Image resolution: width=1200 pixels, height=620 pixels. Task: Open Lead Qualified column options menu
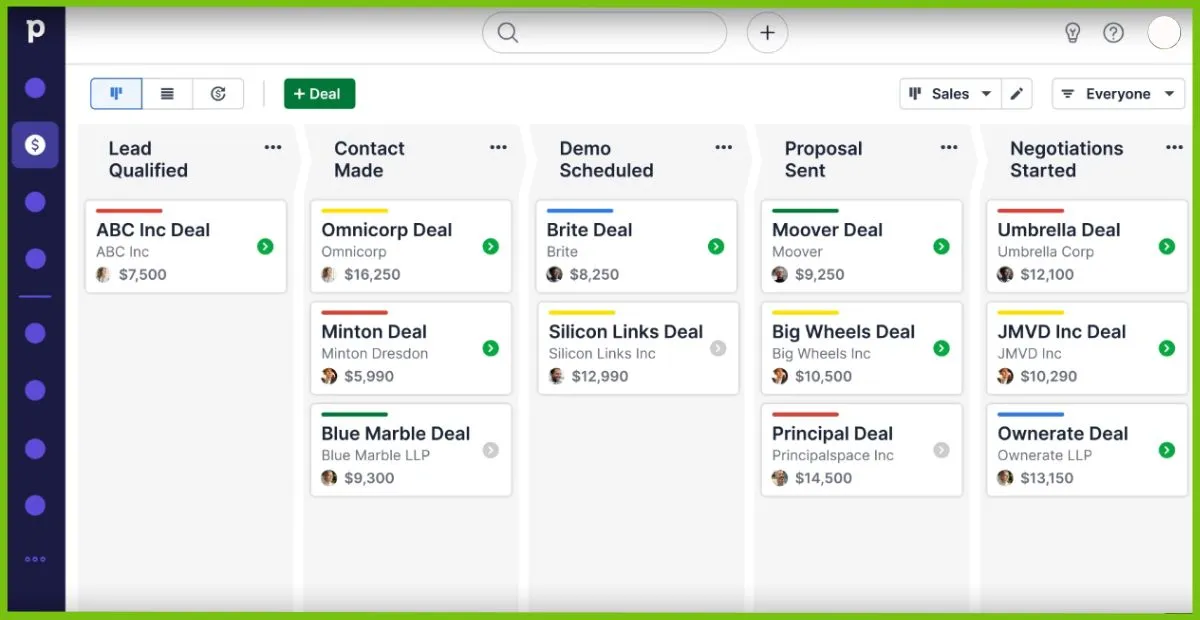(x=273, y=148)
